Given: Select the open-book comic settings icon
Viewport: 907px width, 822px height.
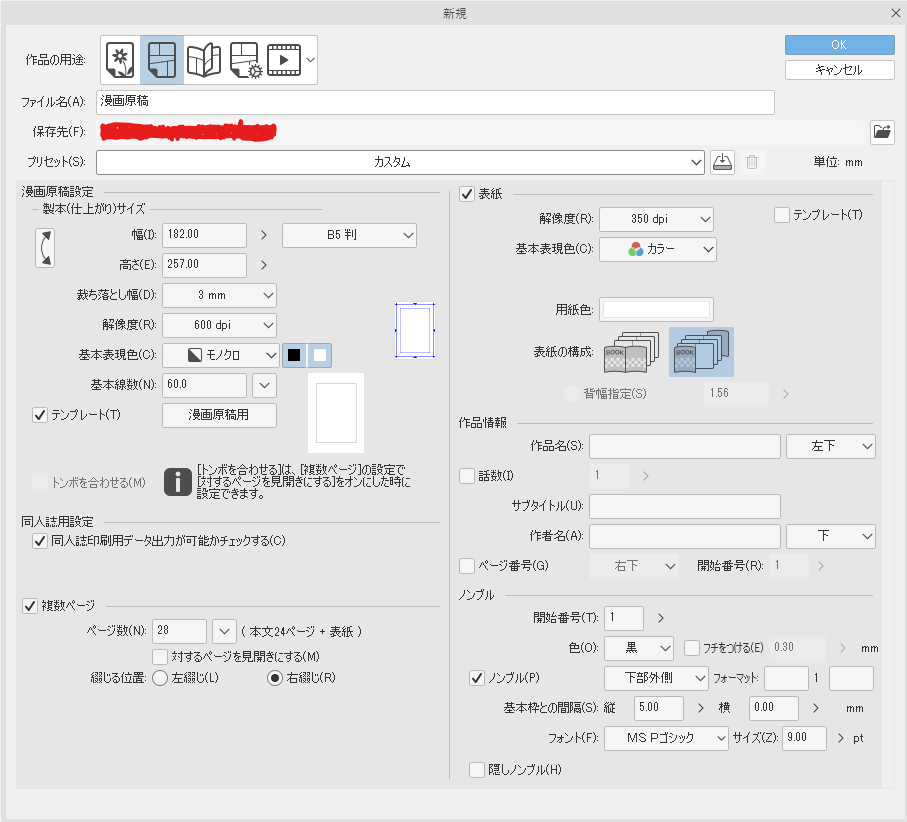Looking at the screenshot, I should (203, 60).
